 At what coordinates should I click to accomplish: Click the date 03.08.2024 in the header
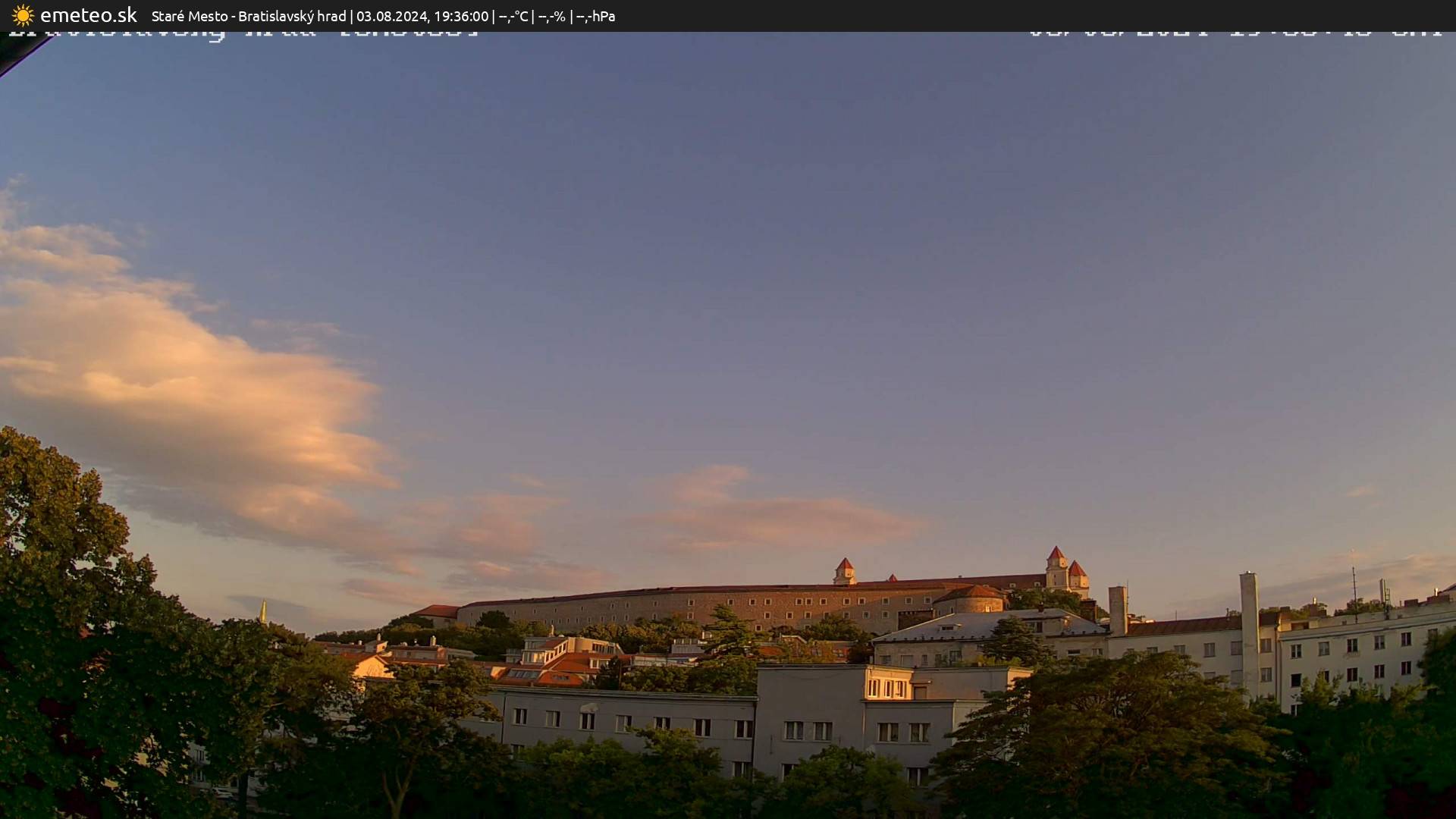(x=392, y=16)
